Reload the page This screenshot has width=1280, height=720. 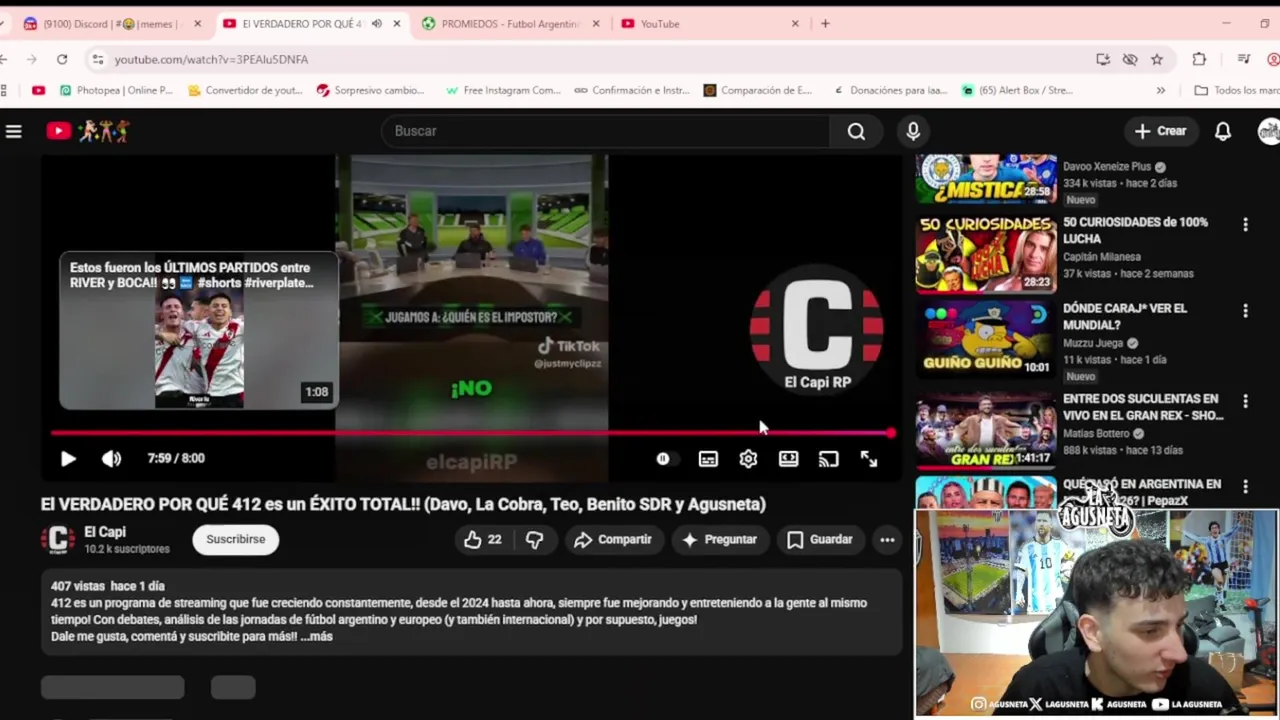coord(62,59)
